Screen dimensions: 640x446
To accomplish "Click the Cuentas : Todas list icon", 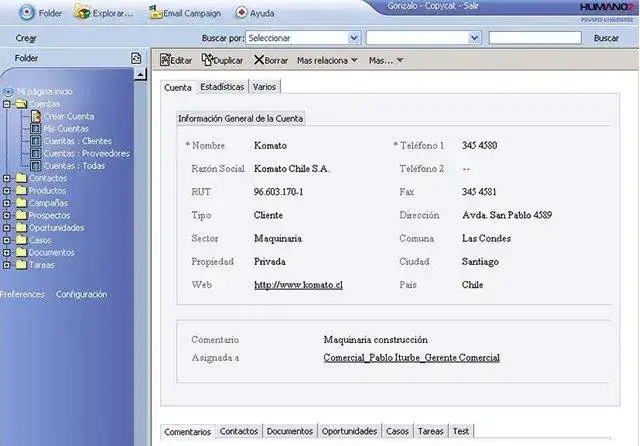I will [36, 166].
